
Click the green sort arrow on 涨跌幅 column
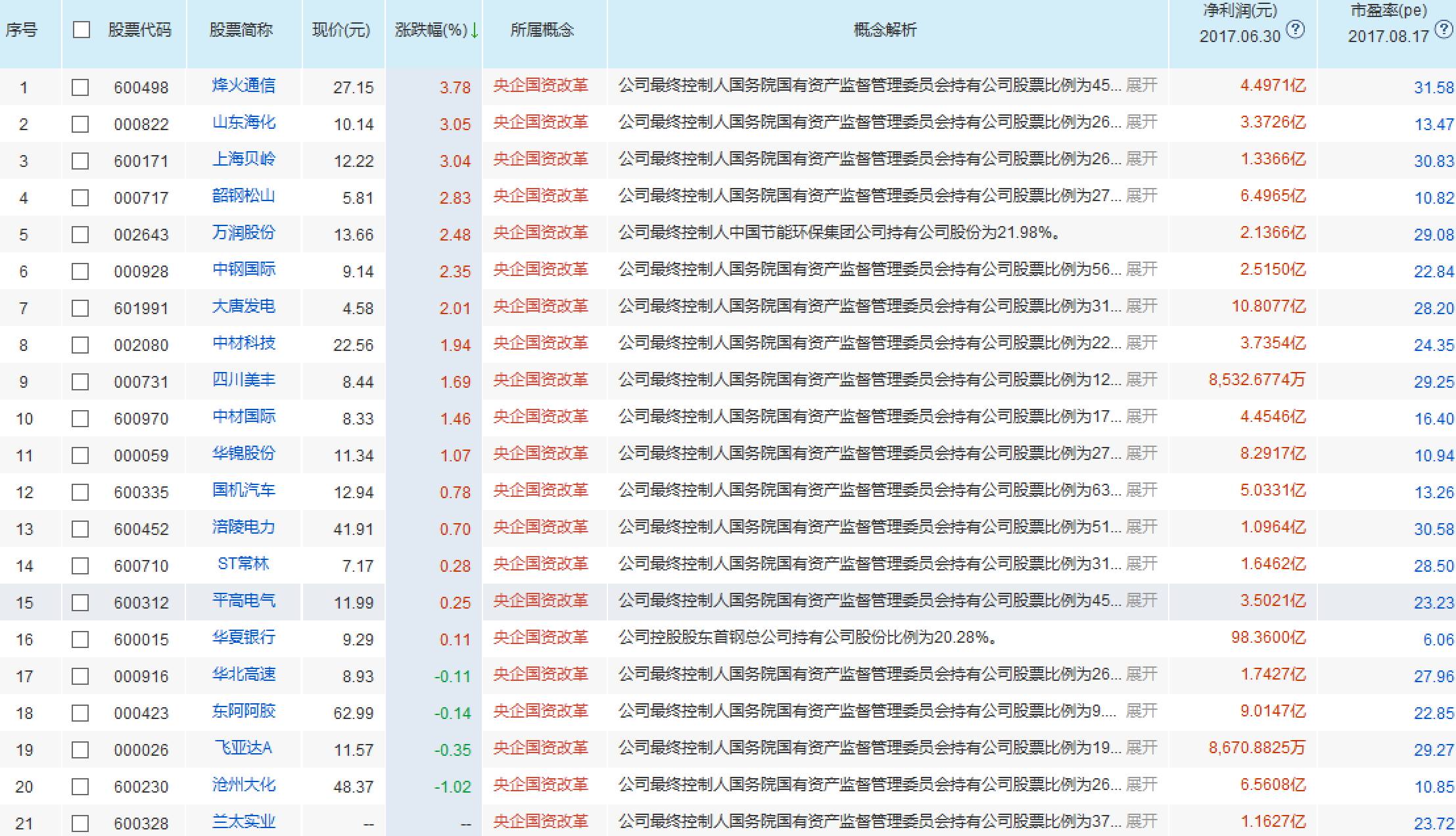[x=475, y=30]
